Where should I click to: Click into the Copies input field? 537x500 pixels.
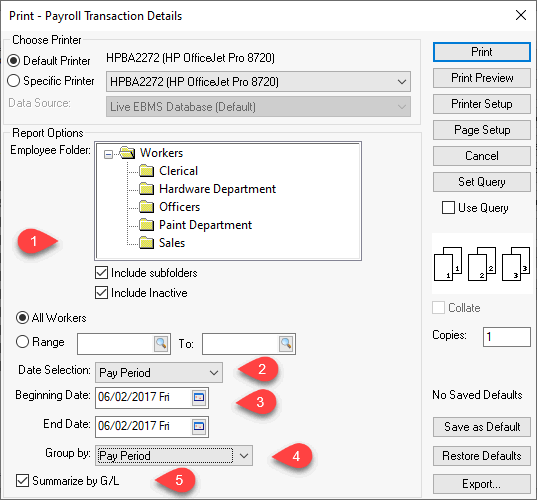pyautogui.click(x=507, y=337)
